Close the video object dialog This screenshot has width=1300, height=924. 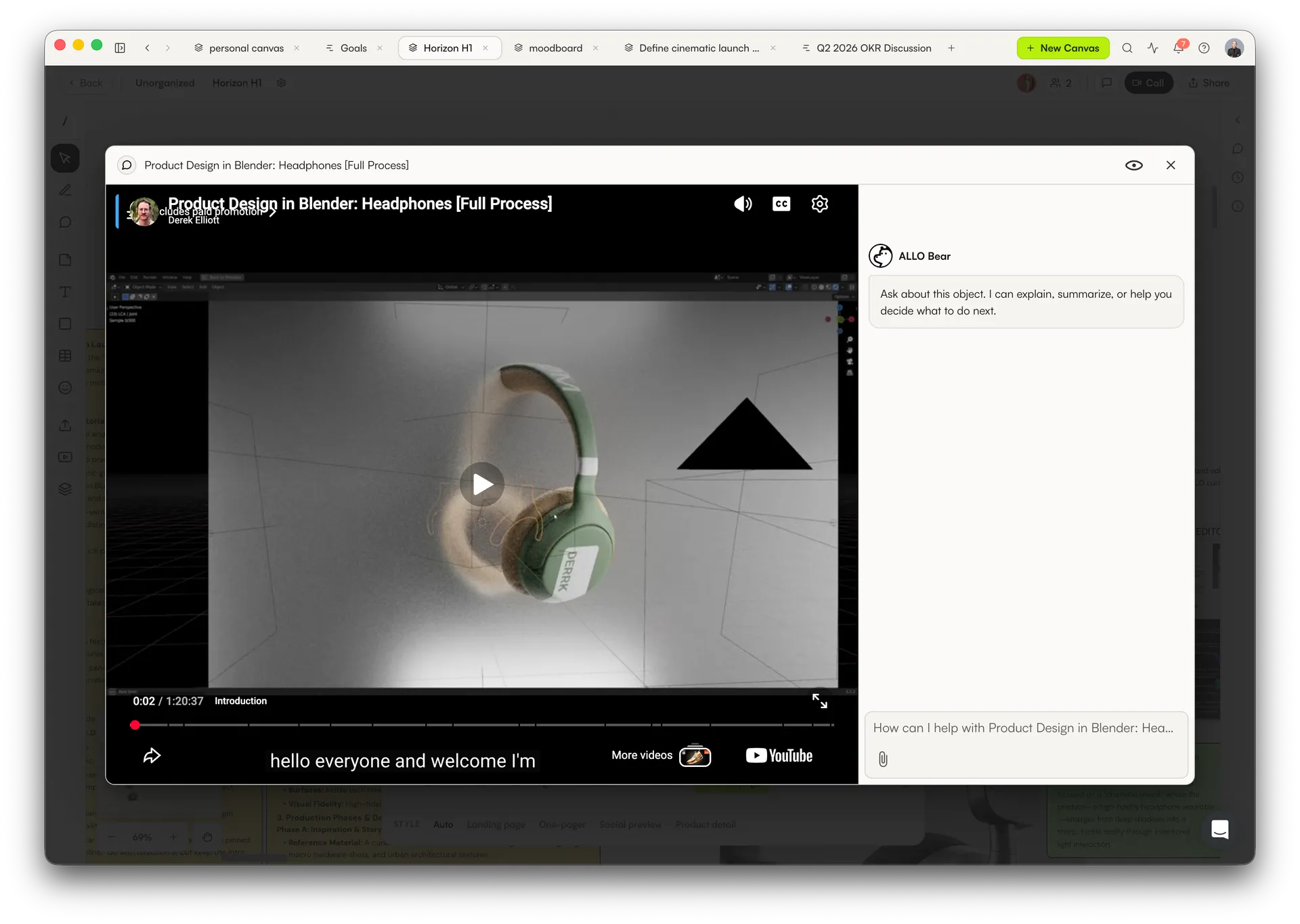pos(1171,165)
